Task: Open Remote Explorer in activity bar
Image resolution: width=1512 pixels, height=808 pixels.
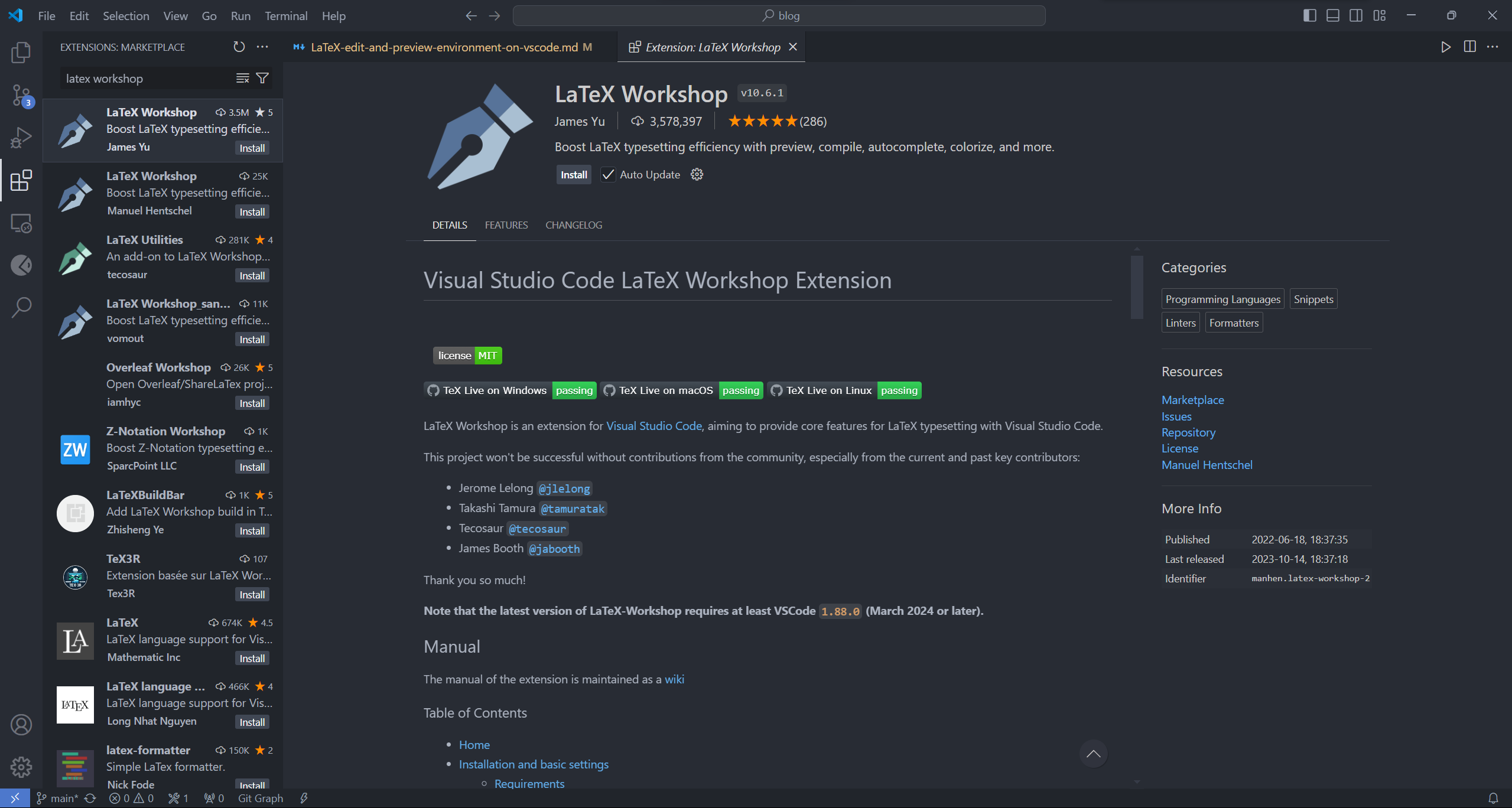Action: click(x=21, y=223)
